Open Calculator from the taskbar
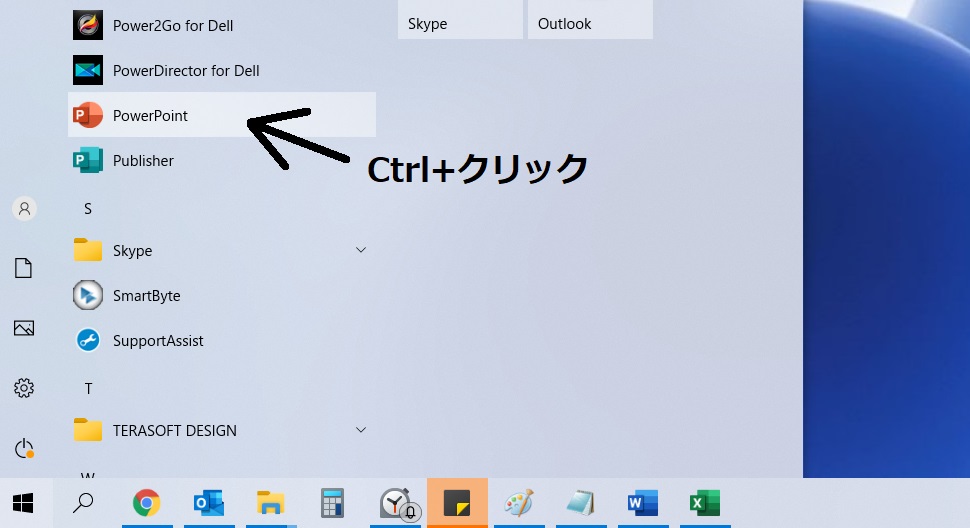The width and height of the screenshot is (970, 528). [333, 503]
